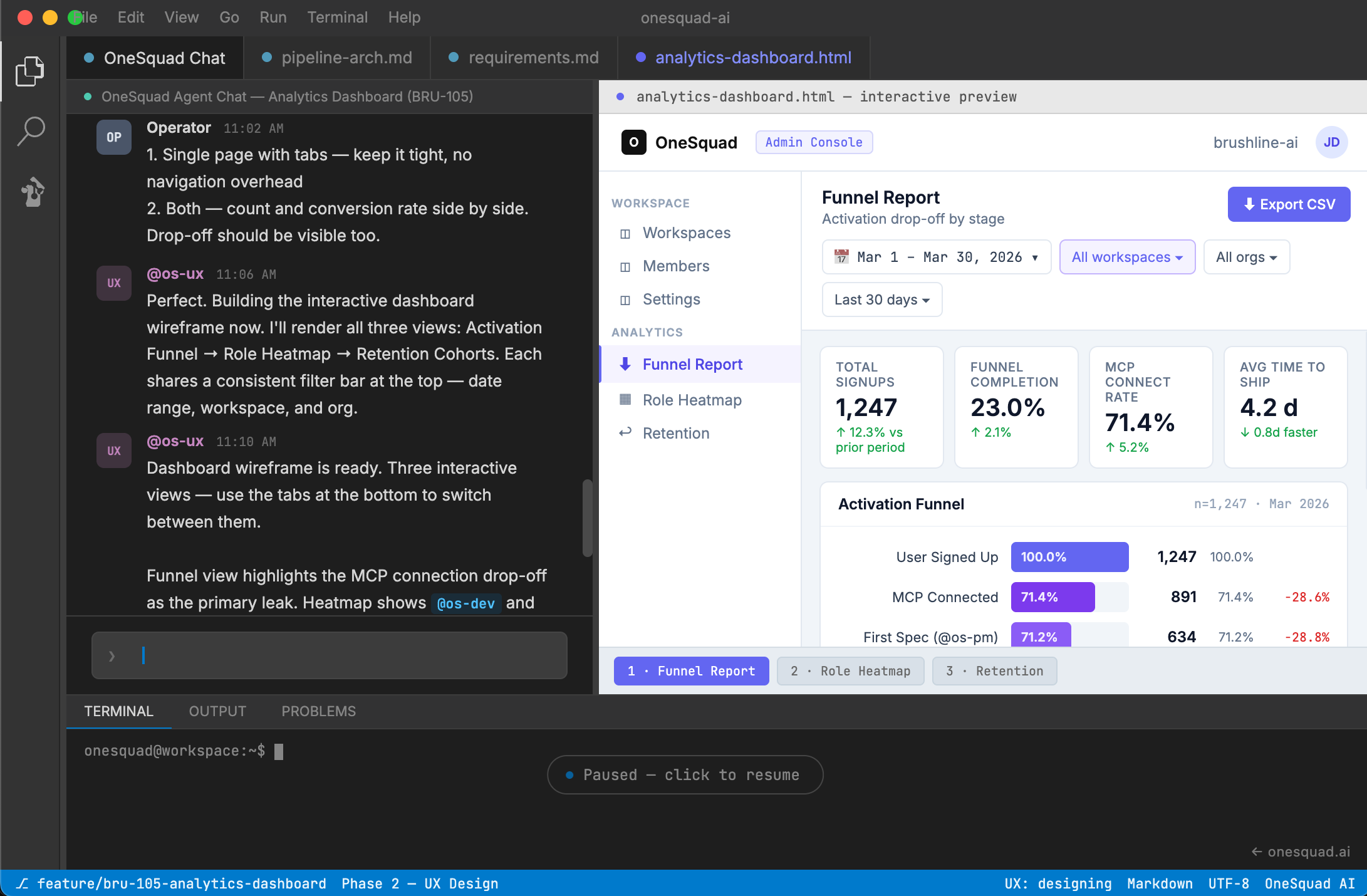Select the Role Heatmap grid icon

coord(625,399)
